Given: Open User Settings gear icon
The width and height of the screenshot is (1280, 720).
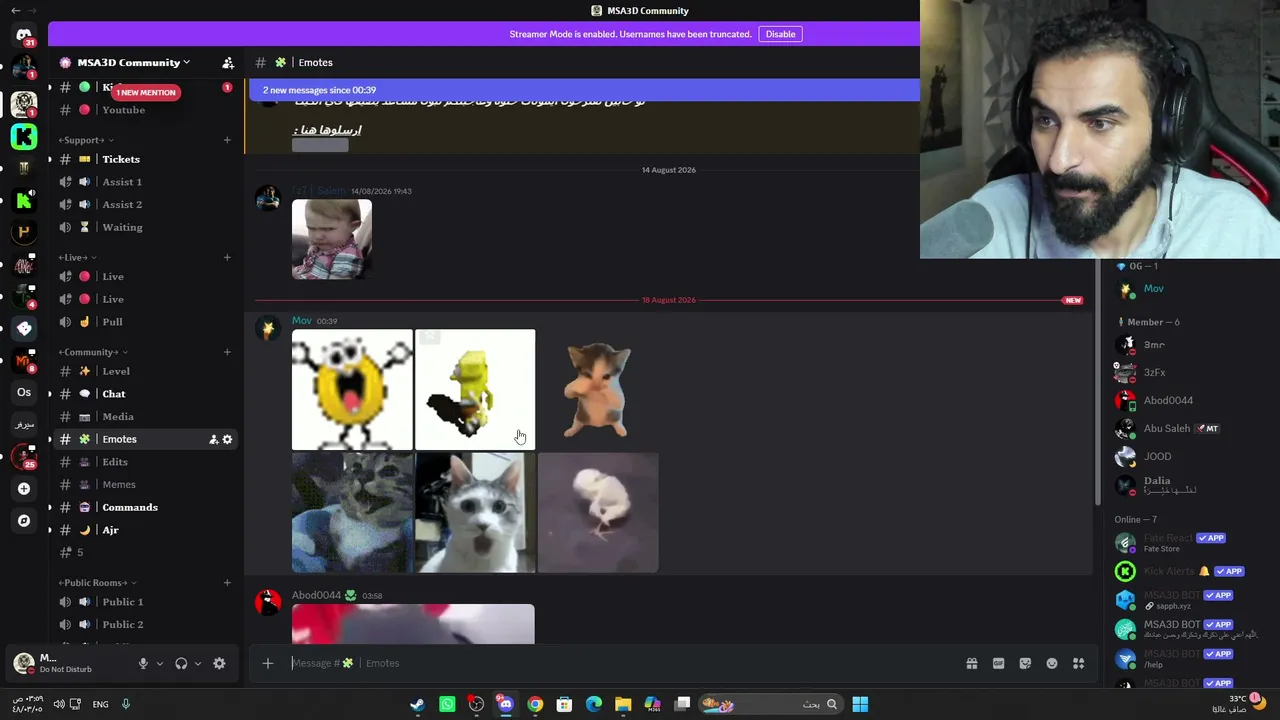Looking at the screenshot, I should [x=219, y=663].
